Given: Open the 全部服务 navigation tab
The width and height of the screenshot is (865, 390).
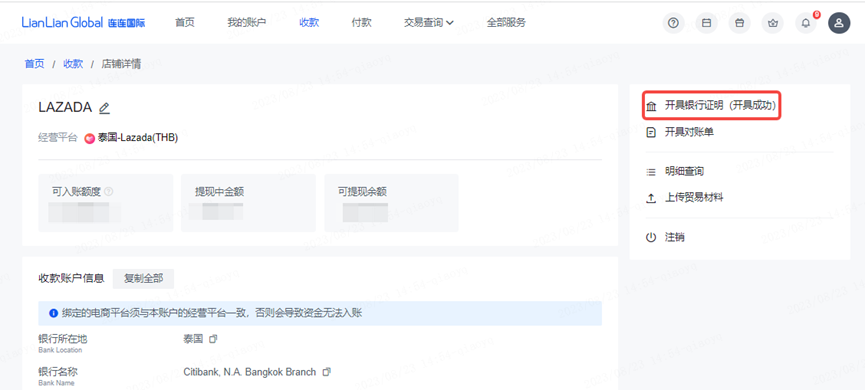Looking at the screenshot, I should click(x=506, y=23).
